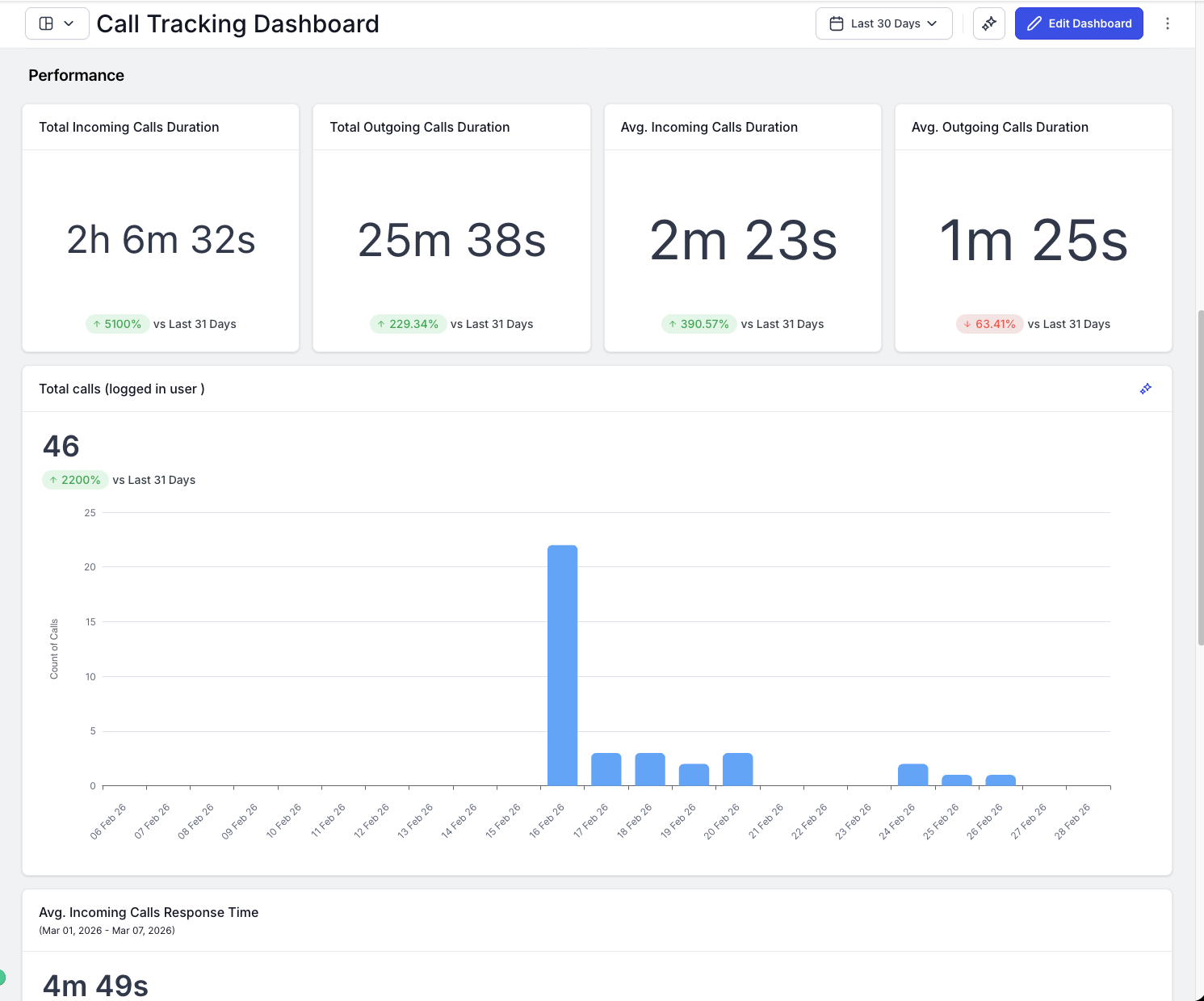The height and width of the screenshot is (1001, 1204).
Task: Click the dashboard layout grid icon
Action: click(x=46, y=23)
